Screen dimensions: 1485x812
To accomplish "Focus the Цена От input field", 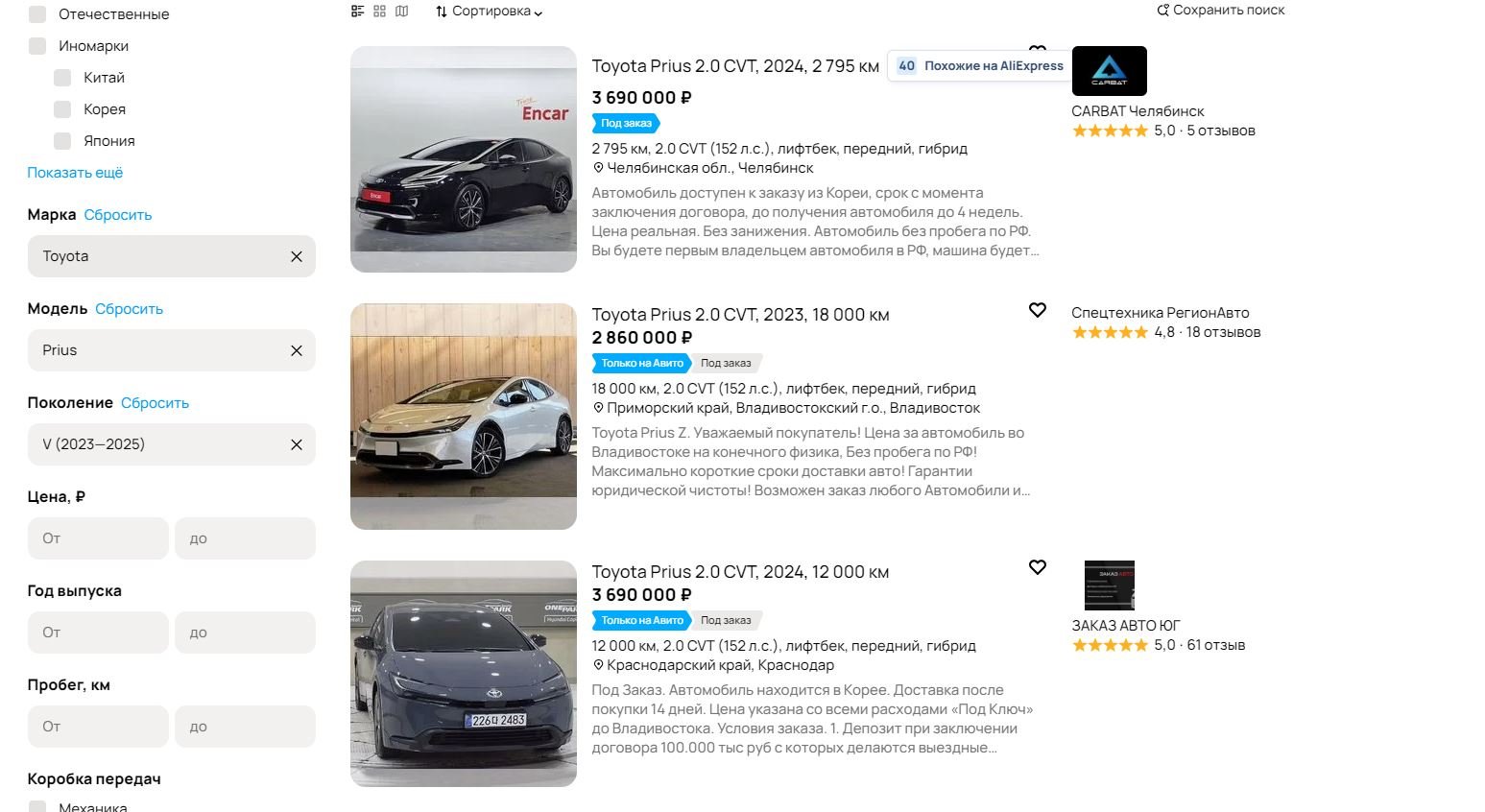I will tap(98, 538).
